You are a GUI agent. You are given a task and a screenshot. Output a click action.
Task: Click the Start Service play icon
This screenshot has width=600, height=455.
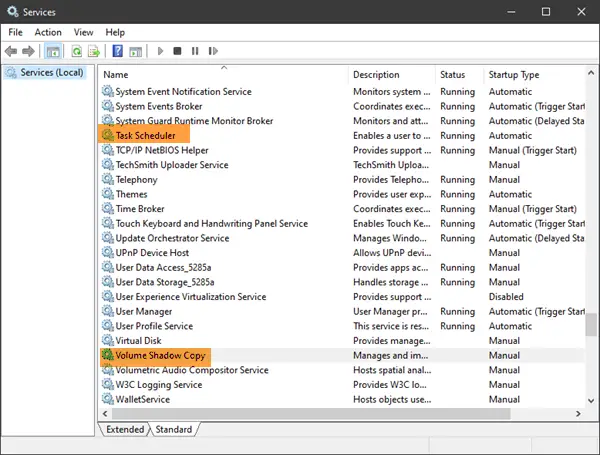[160, 51]
